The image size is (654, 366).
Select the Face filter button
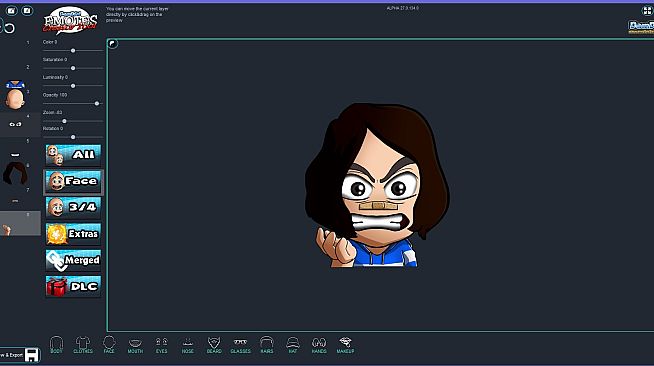[73, 181]
